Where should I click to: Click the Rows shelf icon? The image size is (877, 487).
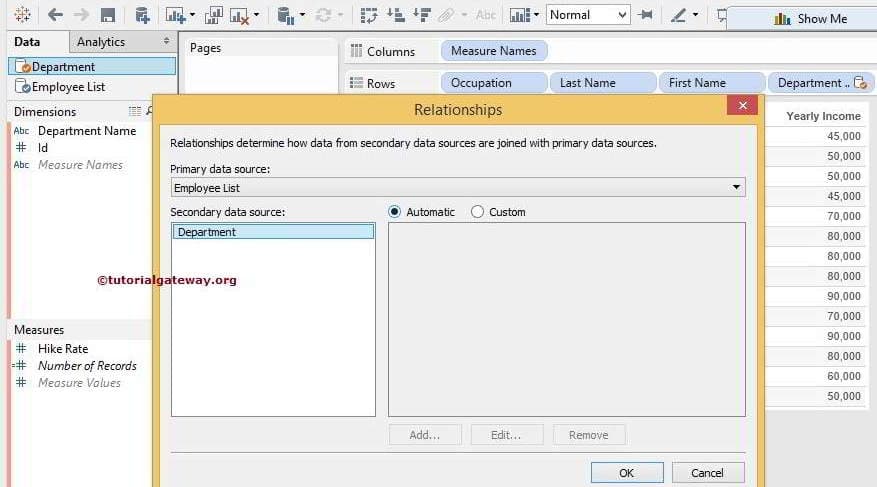(356, 83)
